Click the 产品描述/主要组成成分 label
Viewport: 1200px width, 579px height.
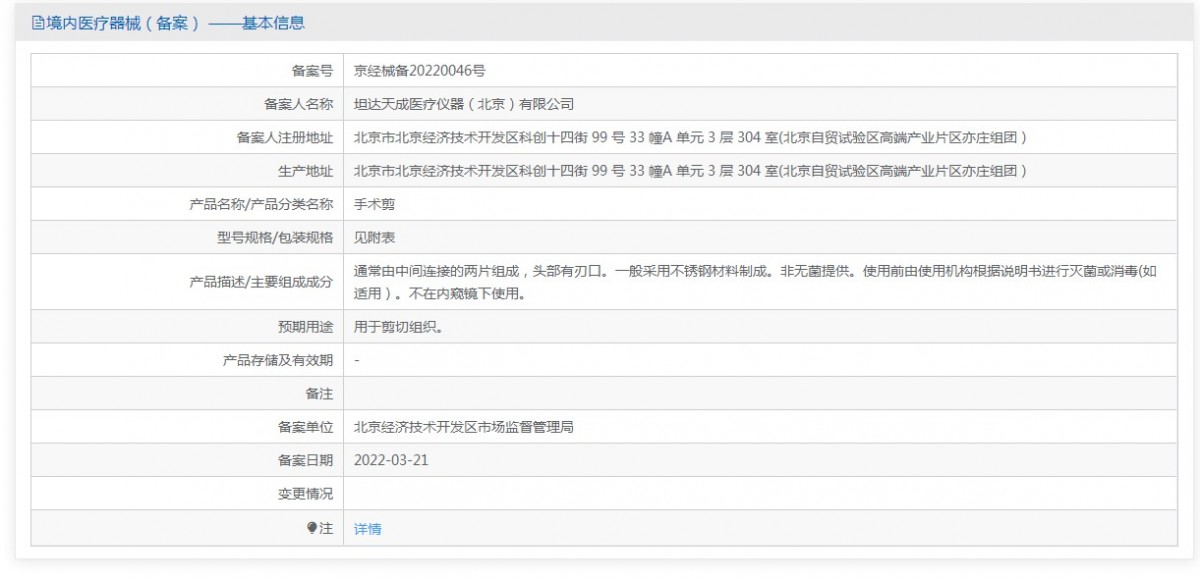(x=261, y=282)
